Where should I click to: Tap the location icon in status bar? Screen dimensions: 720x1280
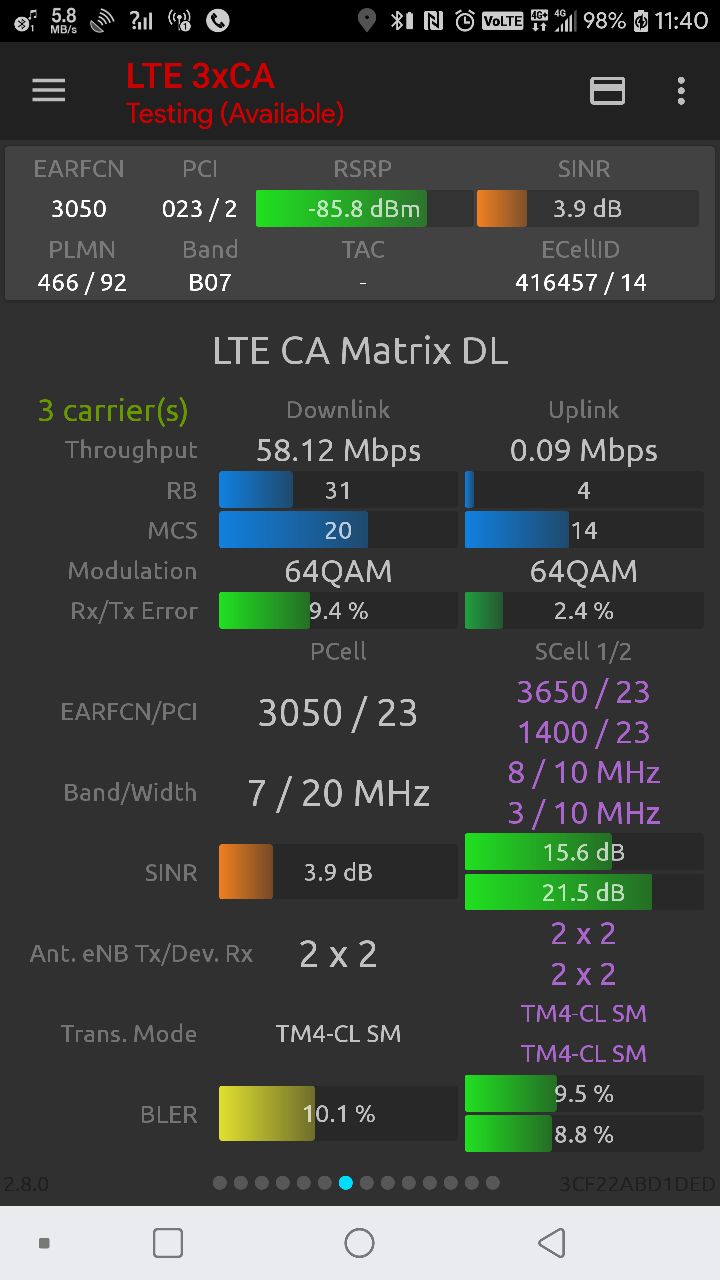coord(367,20)
